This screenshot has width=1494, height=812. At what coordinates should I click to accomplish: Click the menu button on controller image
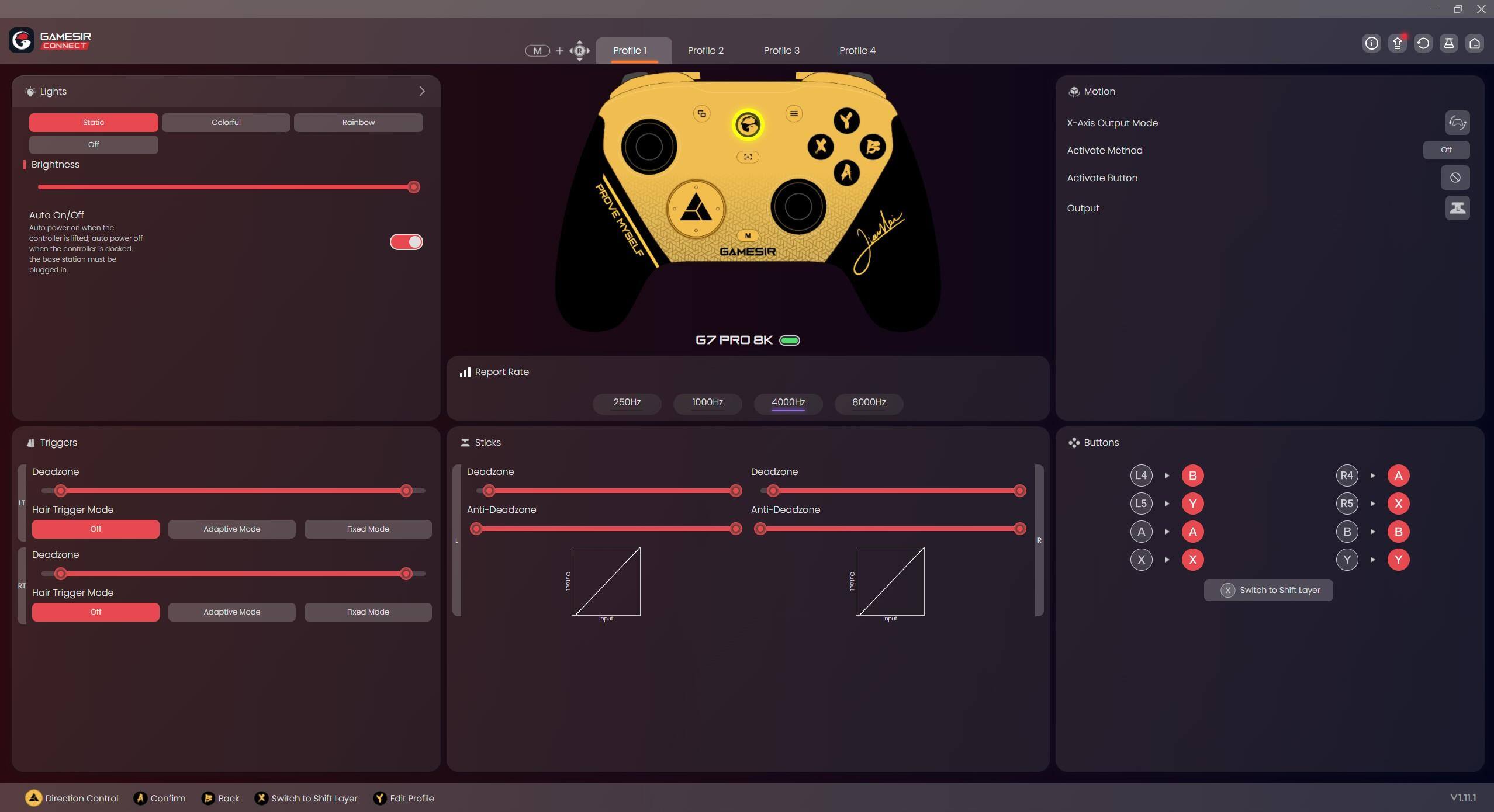pos(793,114)
